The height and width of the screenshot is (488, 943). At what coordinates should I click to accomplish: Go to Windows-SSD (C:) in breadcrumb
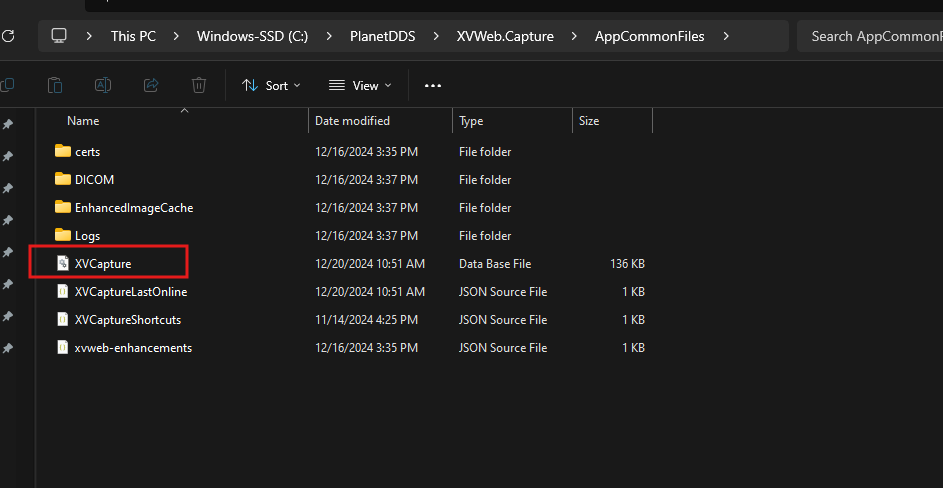tap(253, 36)
